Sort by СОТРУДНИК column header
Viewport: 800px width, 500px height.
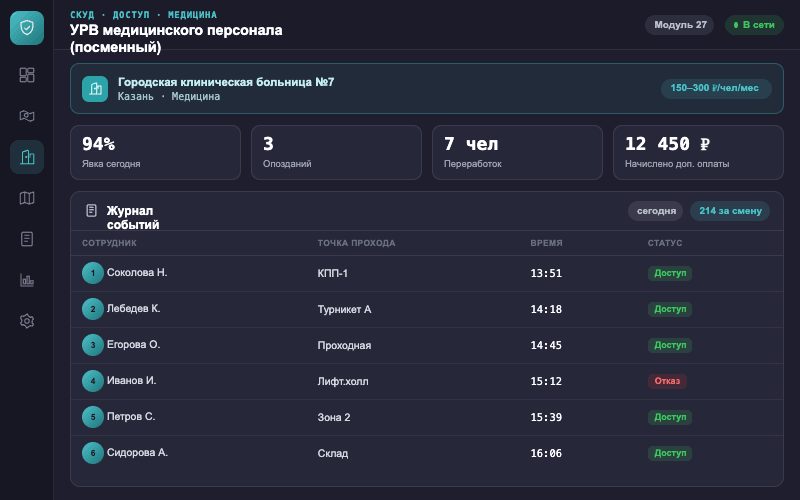109,243
